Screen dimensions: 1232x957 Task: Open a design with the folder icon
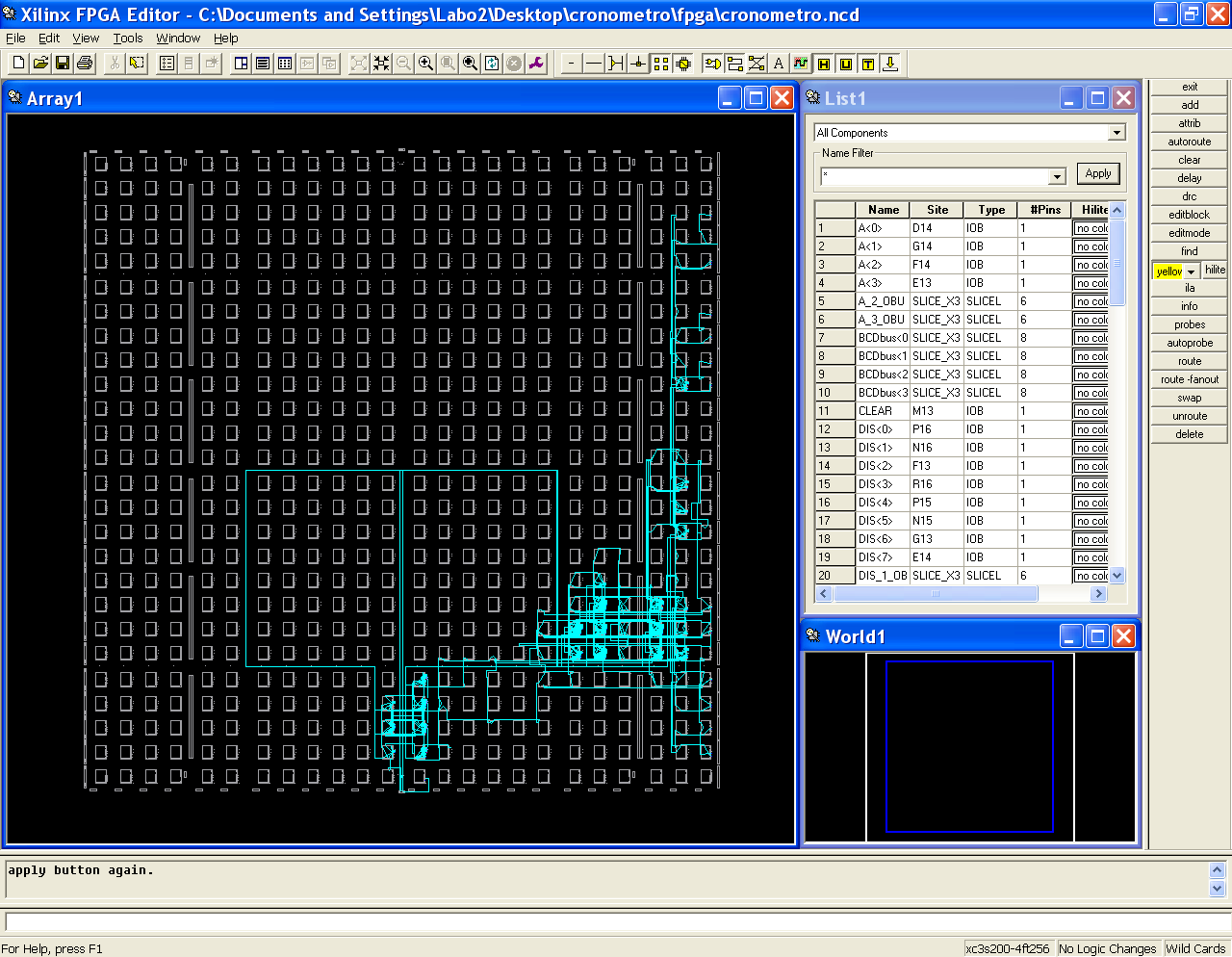[40, 63]
